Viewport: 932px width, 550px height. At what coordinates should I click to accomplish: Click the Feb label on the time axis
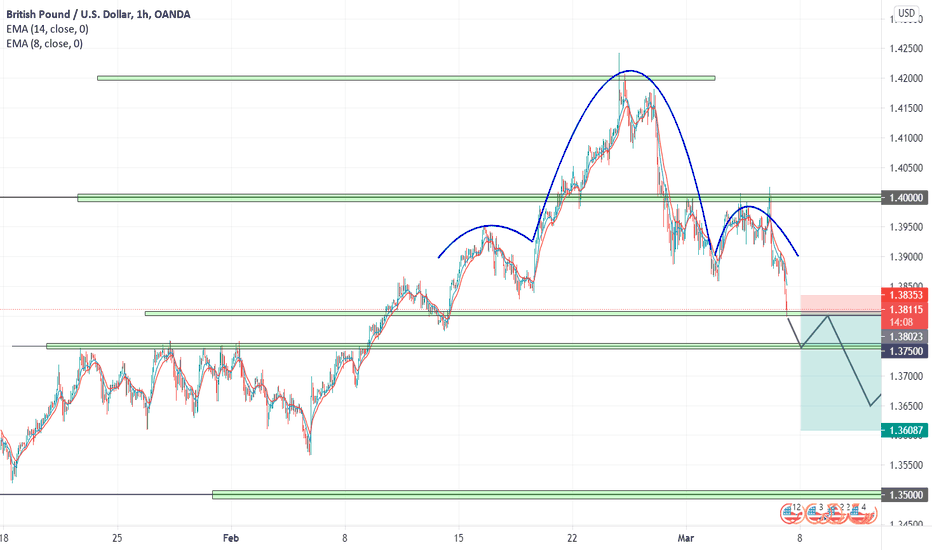[231, 538]
